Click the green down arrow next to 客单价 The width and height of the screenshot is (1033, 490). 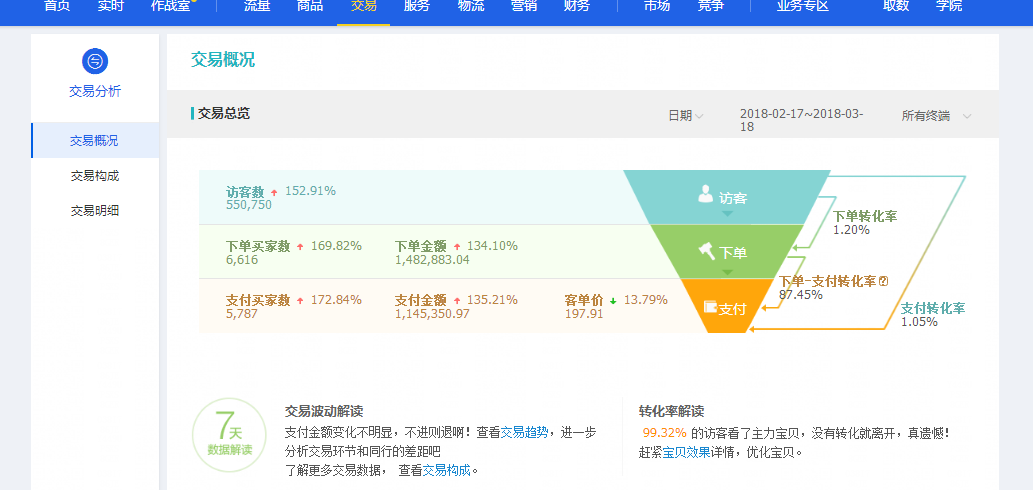(x=613, y=301)
